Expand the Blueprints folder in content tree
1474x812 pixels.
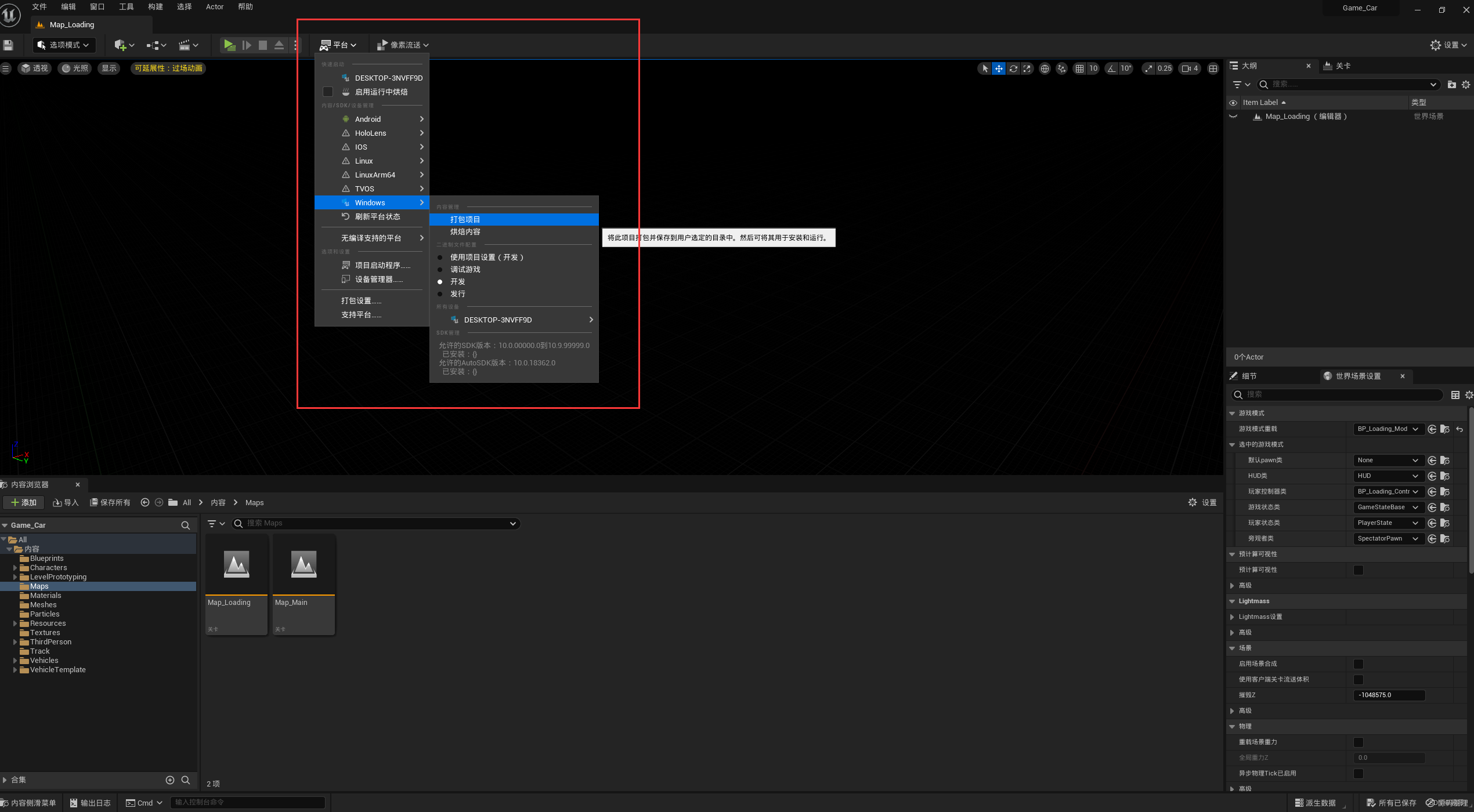(x=46, y=559)
